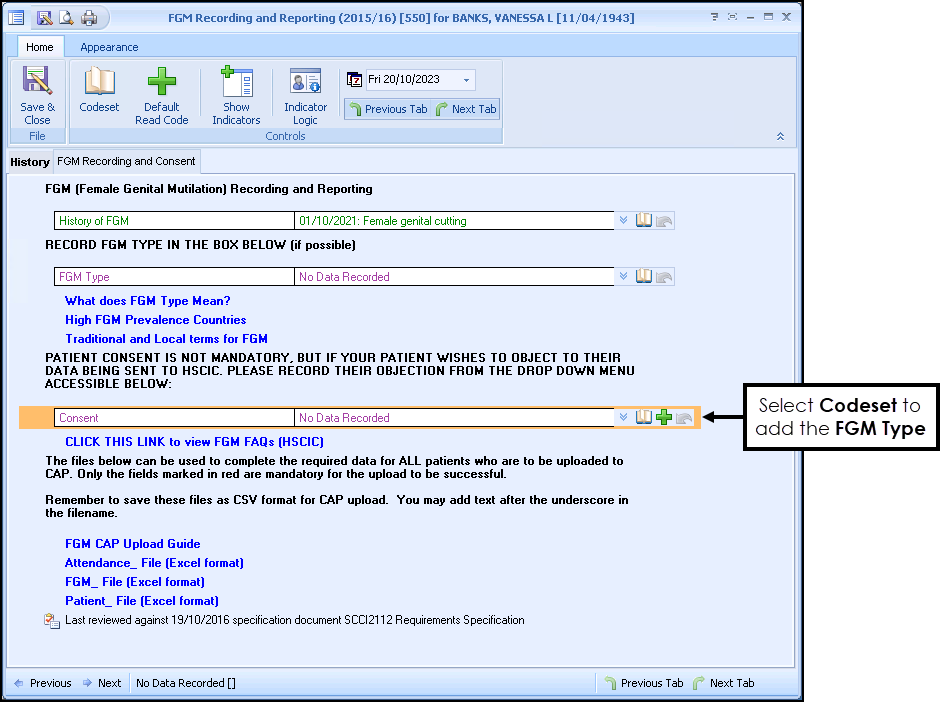Screen dimensions: 942x702
Task: Collapse the ribbon using the double chevron
Action: point(780,137)
